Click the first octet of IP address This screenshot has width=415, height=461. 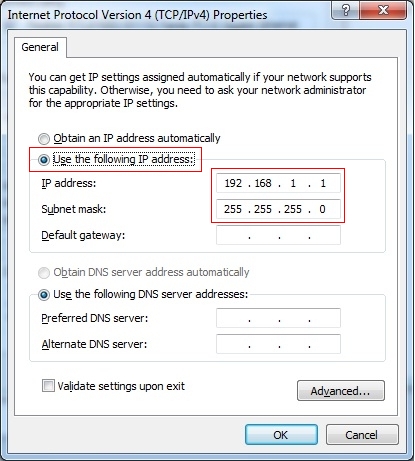point(233,183)
